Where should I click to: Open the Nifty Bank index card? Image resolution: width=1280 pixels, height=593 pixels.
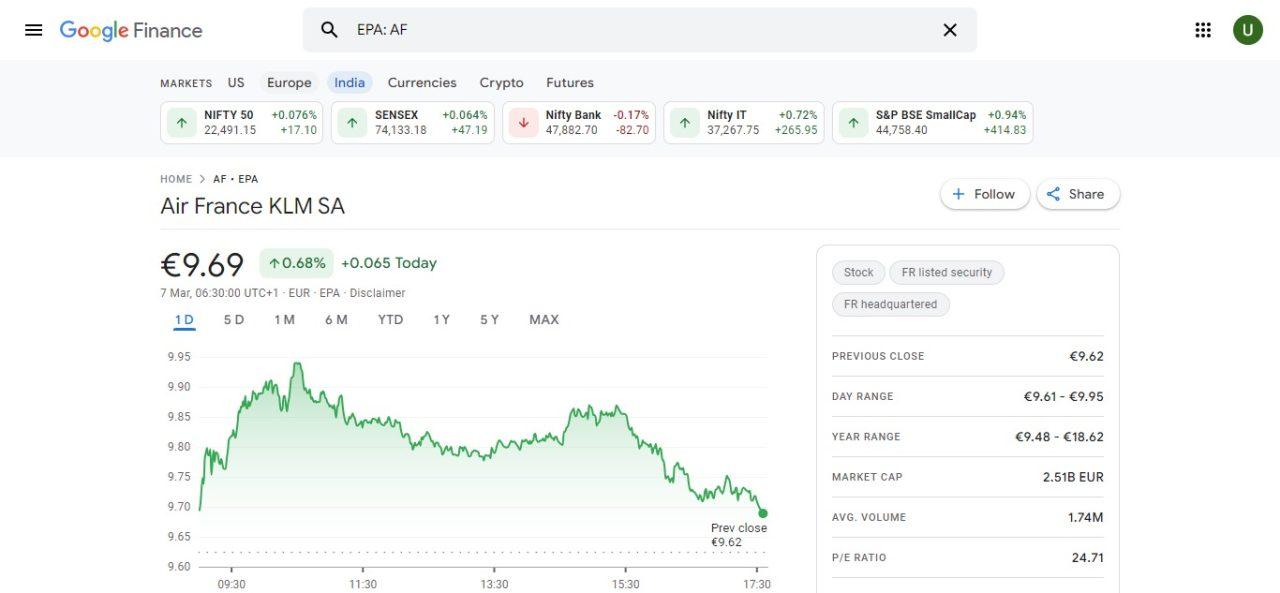(x=579, y=123)
